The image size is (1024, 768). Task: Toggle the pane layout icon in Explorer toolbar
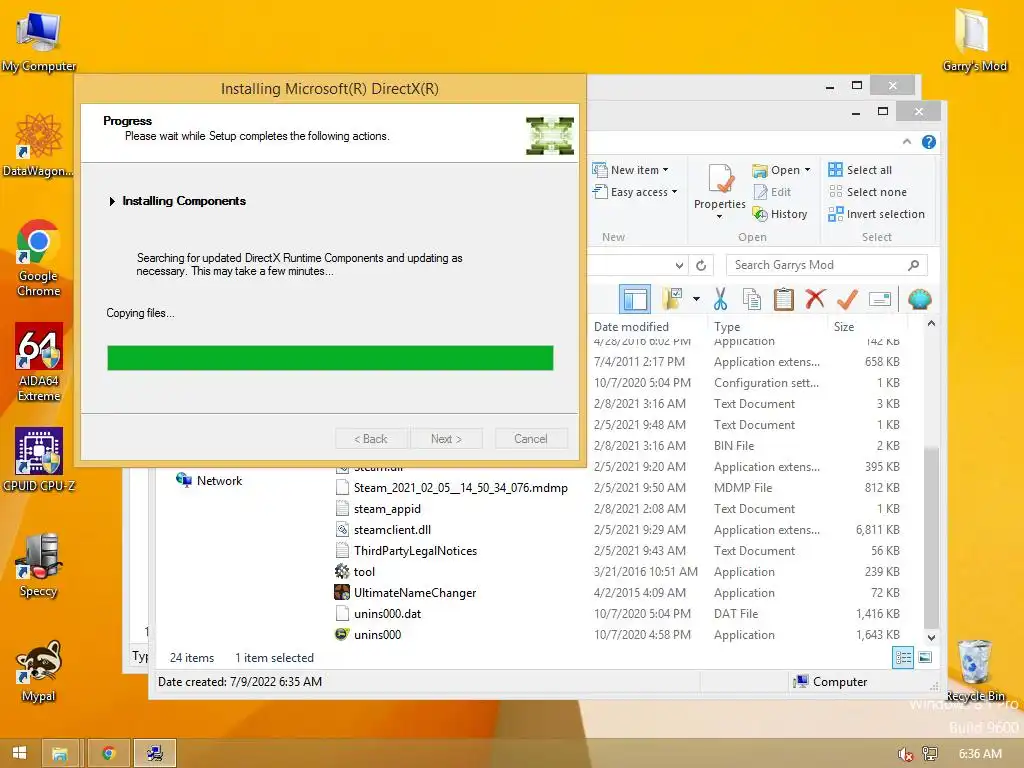pos(635,300)
